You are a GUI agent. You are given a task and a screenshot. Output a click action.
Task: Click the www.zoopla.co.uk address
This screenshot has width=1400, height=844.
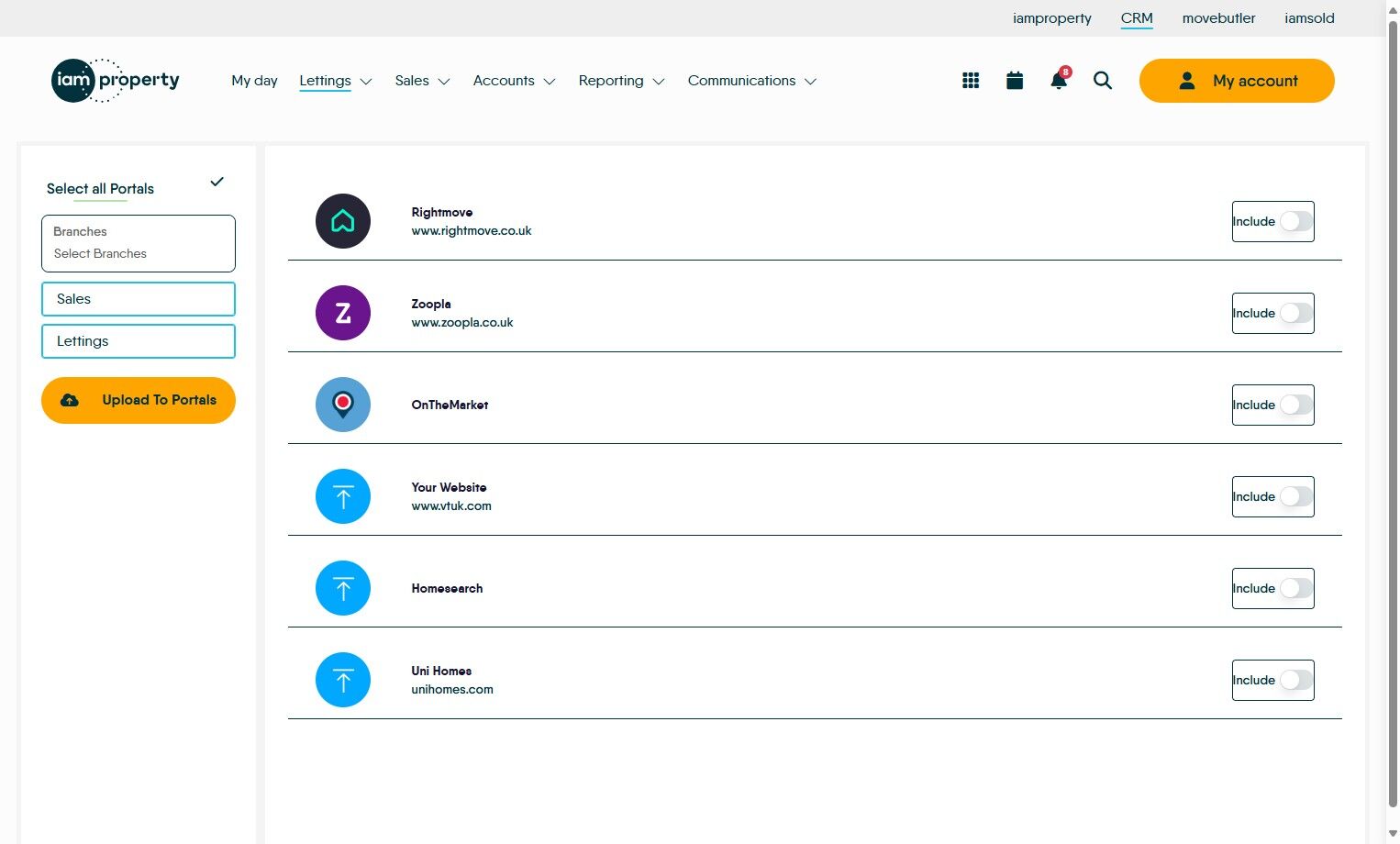(x=462, y=323)
